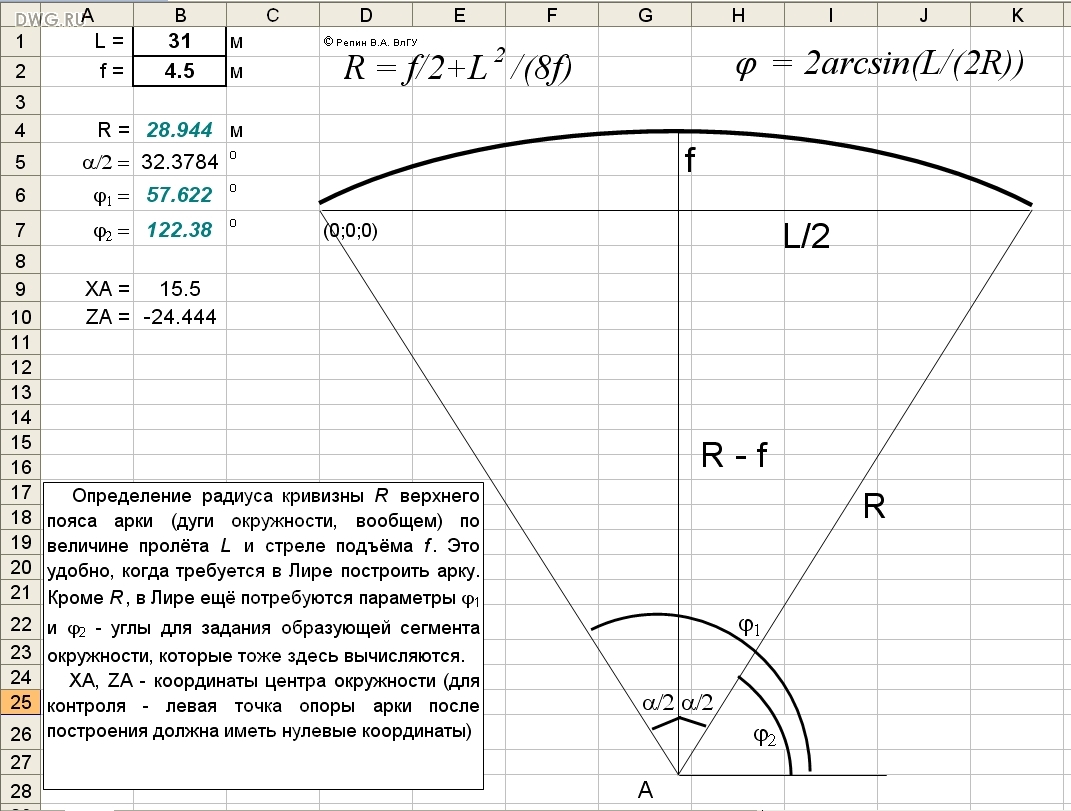The width and height of the screenshot is (1071, 811).
Task: Select the 'α/2 =' label cell
Action: tap(87, 162)
